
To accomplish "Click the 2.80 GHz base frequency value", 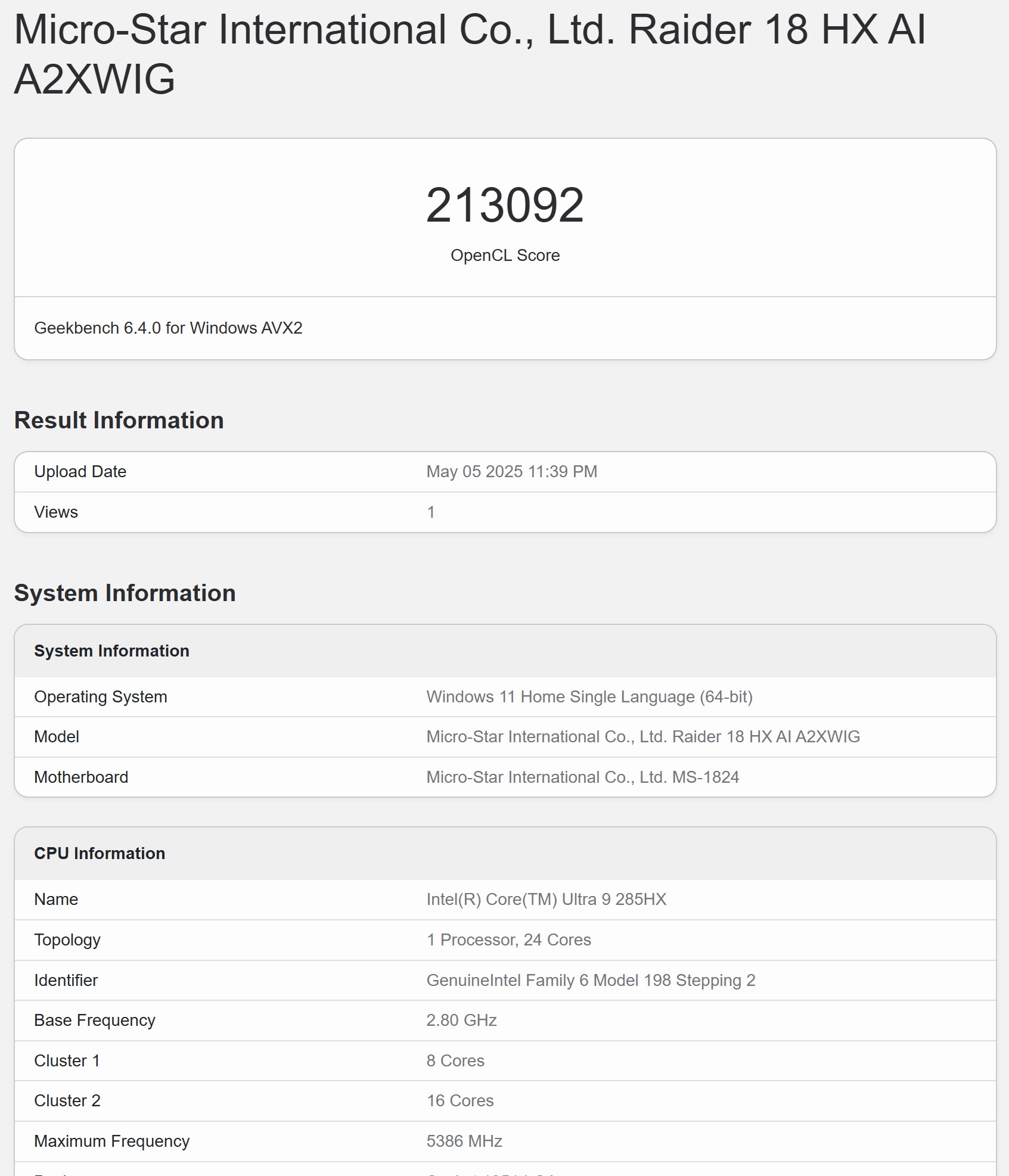I will 461,1021.
